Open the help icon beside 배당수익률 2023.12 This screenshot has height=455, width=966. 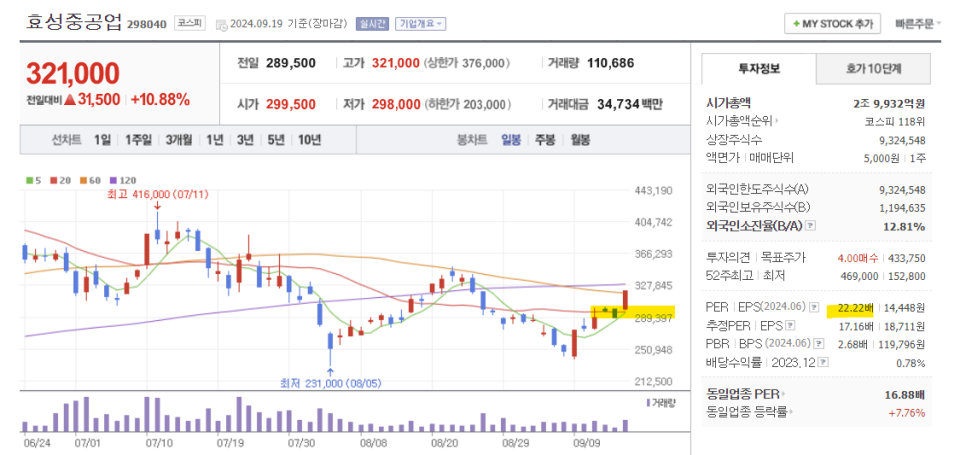(824, 362)
